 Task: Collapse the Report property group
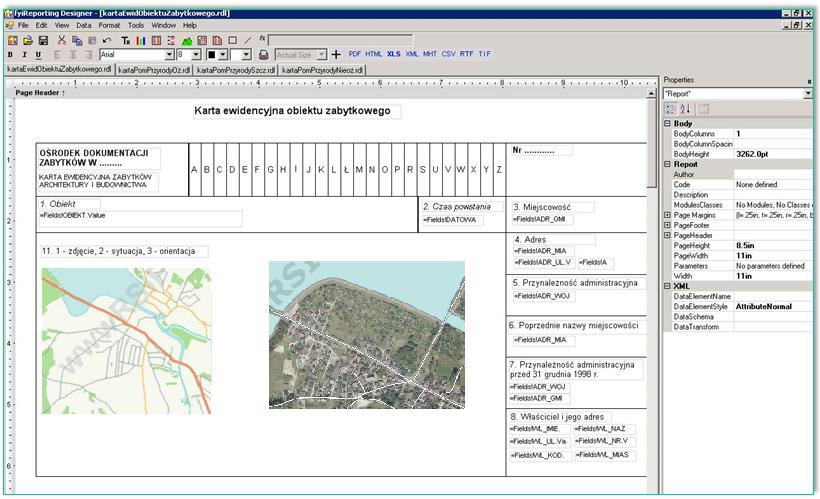[x=667, y=164]
